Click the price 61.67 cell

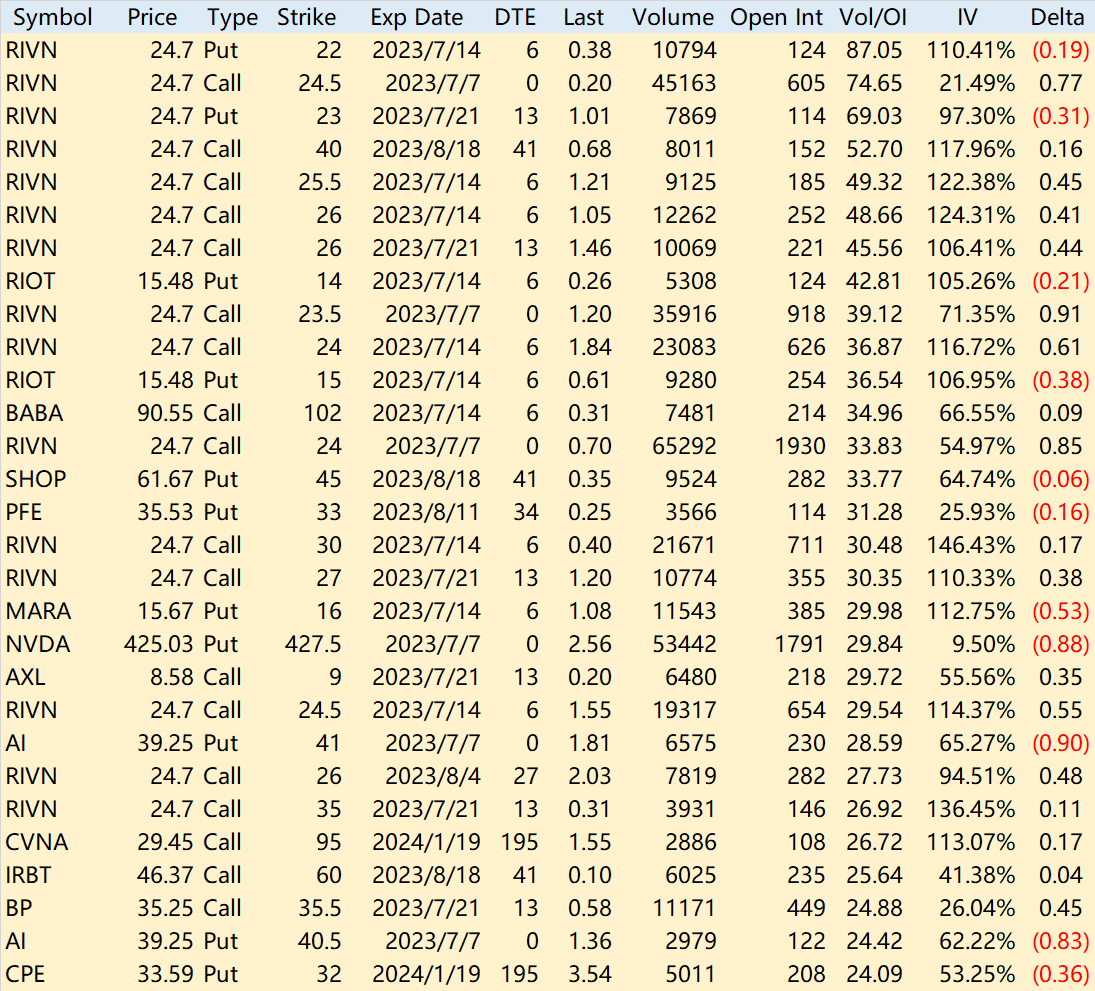click(166, 479)
